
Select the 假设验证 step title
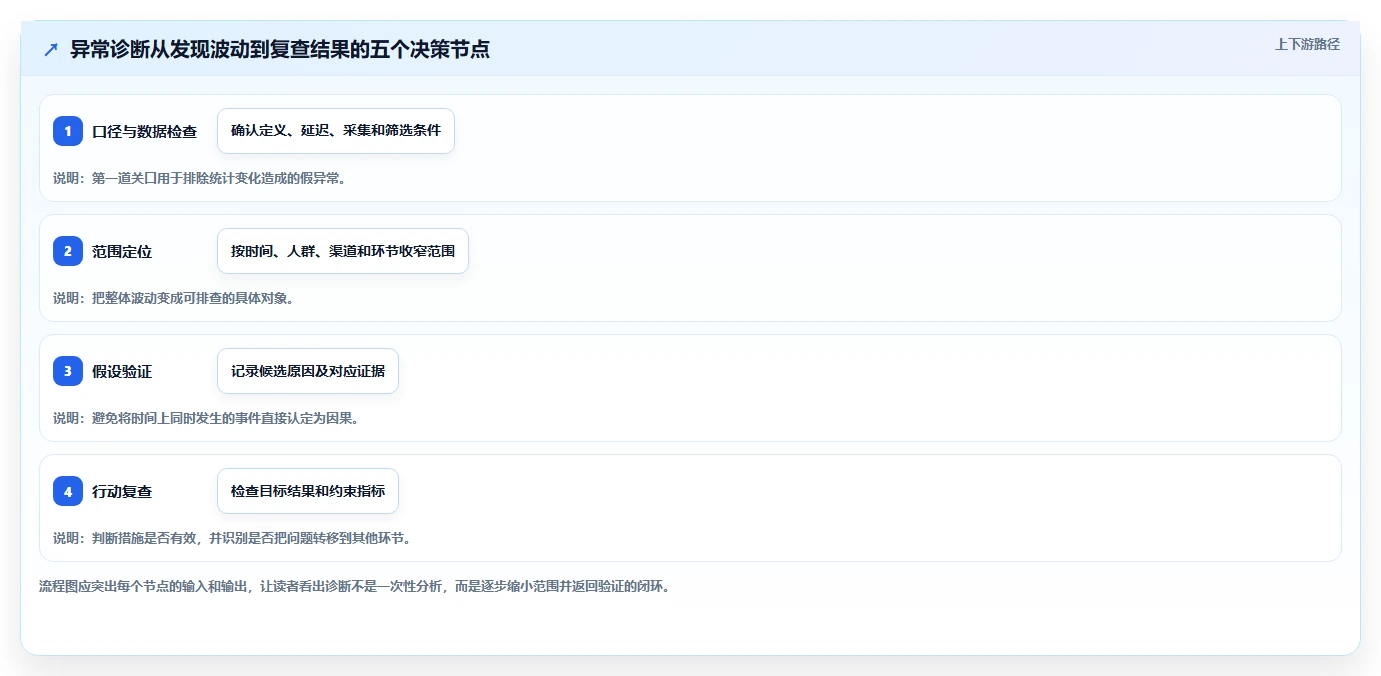[x=122, y=371]
